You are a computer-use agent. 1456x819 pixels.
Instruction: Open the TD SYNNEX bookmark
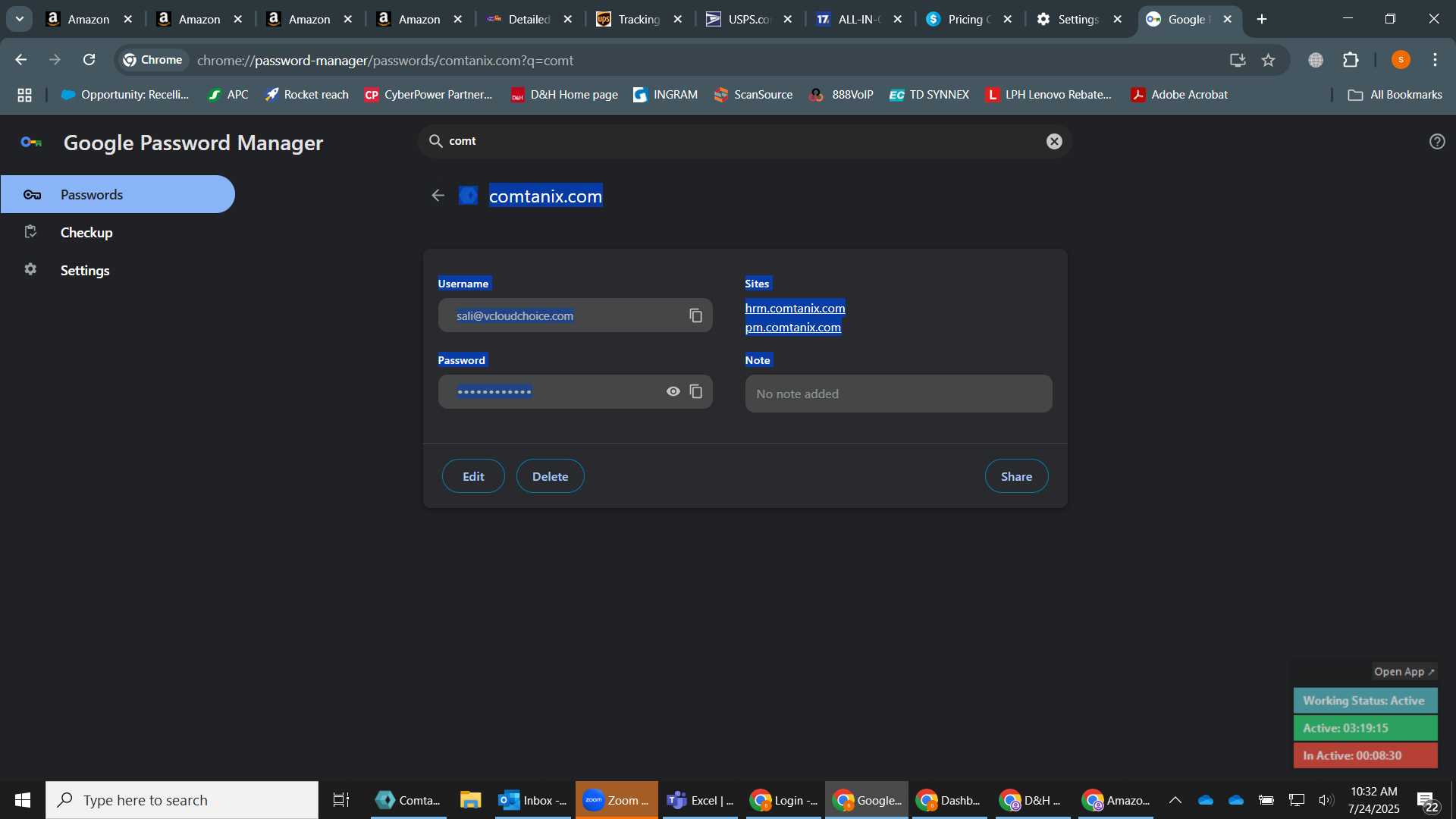click(x=929, y=95)
